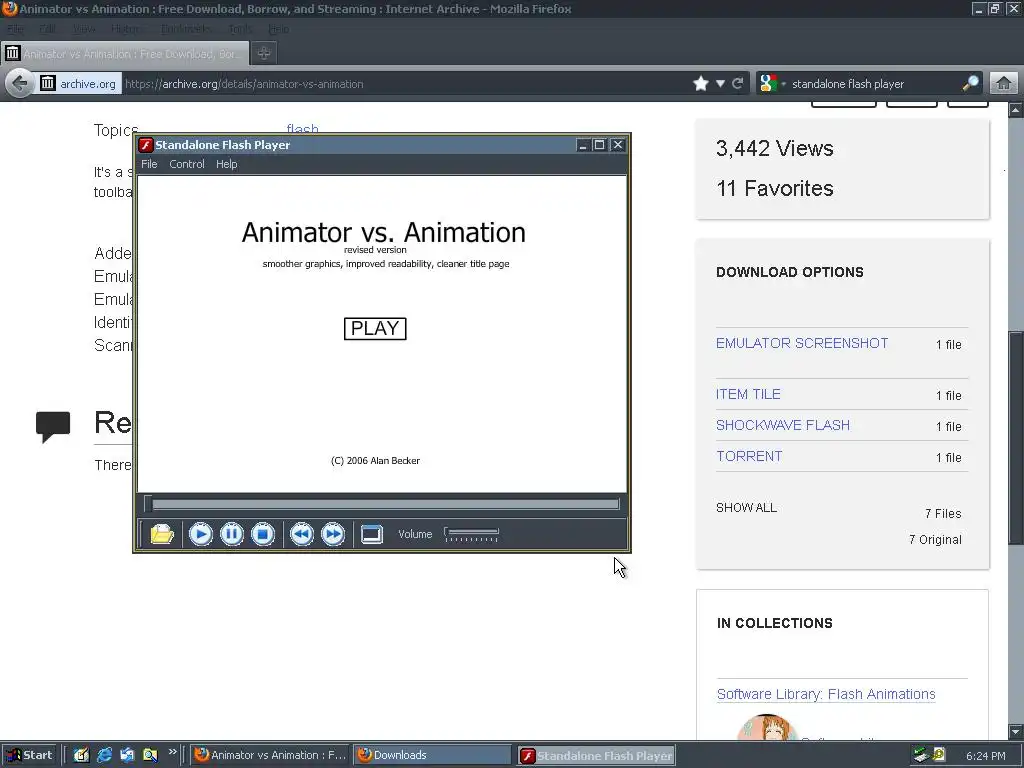Click the first quick launch icon by Start
1024x768 pixels.
click(x=81, y=755)
